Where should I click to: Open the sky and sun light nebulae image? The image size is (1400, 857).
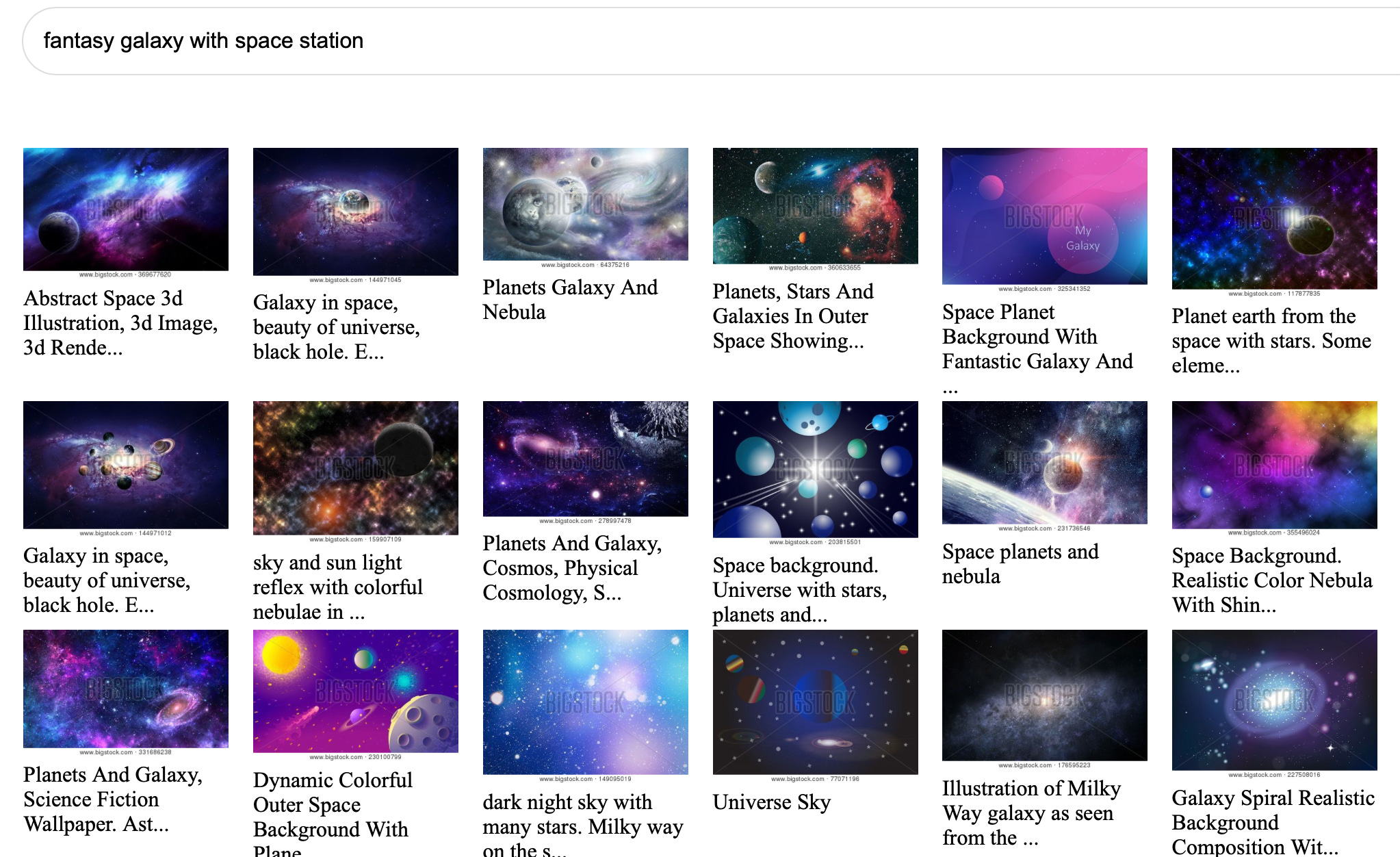tap(355, 468)
